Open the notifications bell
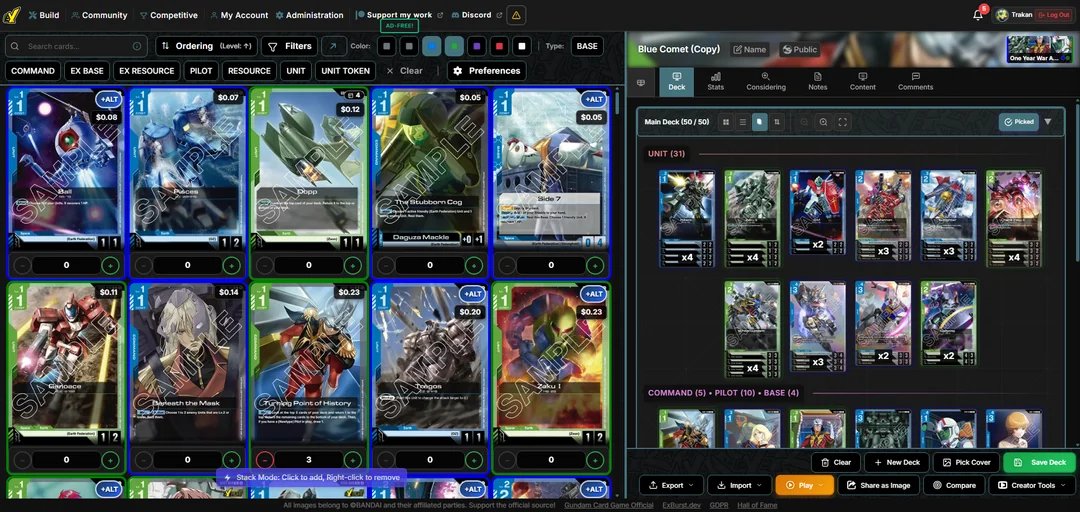This screenshot has width=1080, height=512. click(977, 15)
